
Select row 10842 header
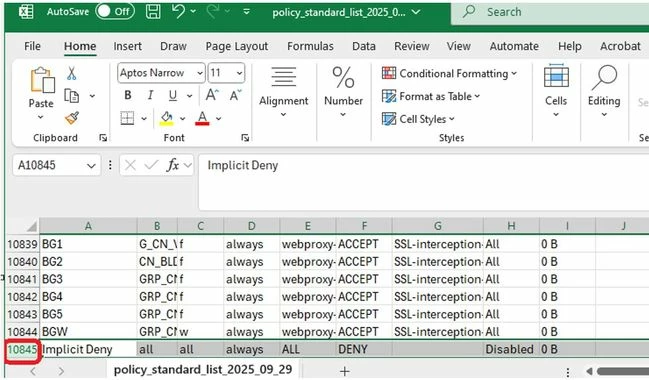click(22, 297)
